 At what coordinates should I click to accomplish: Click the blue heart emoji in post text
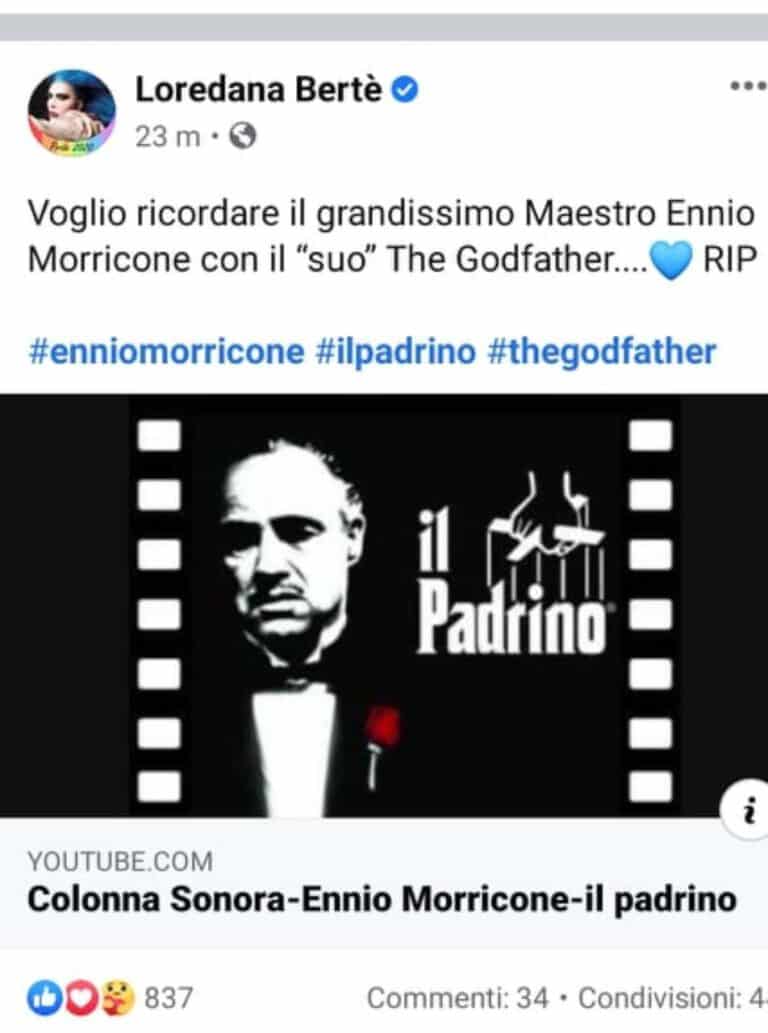click(x=671, y=260)
